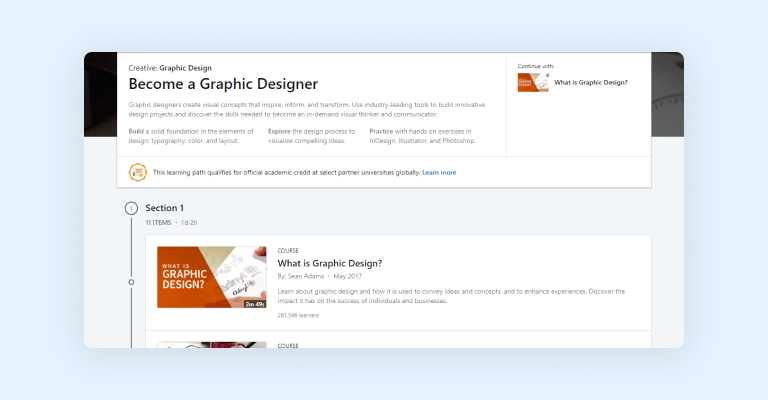Image resolution: width=768 pixels, height=400 pixels.
Task: Click the academic credit badge icon
Action: (x=138, y=172)
